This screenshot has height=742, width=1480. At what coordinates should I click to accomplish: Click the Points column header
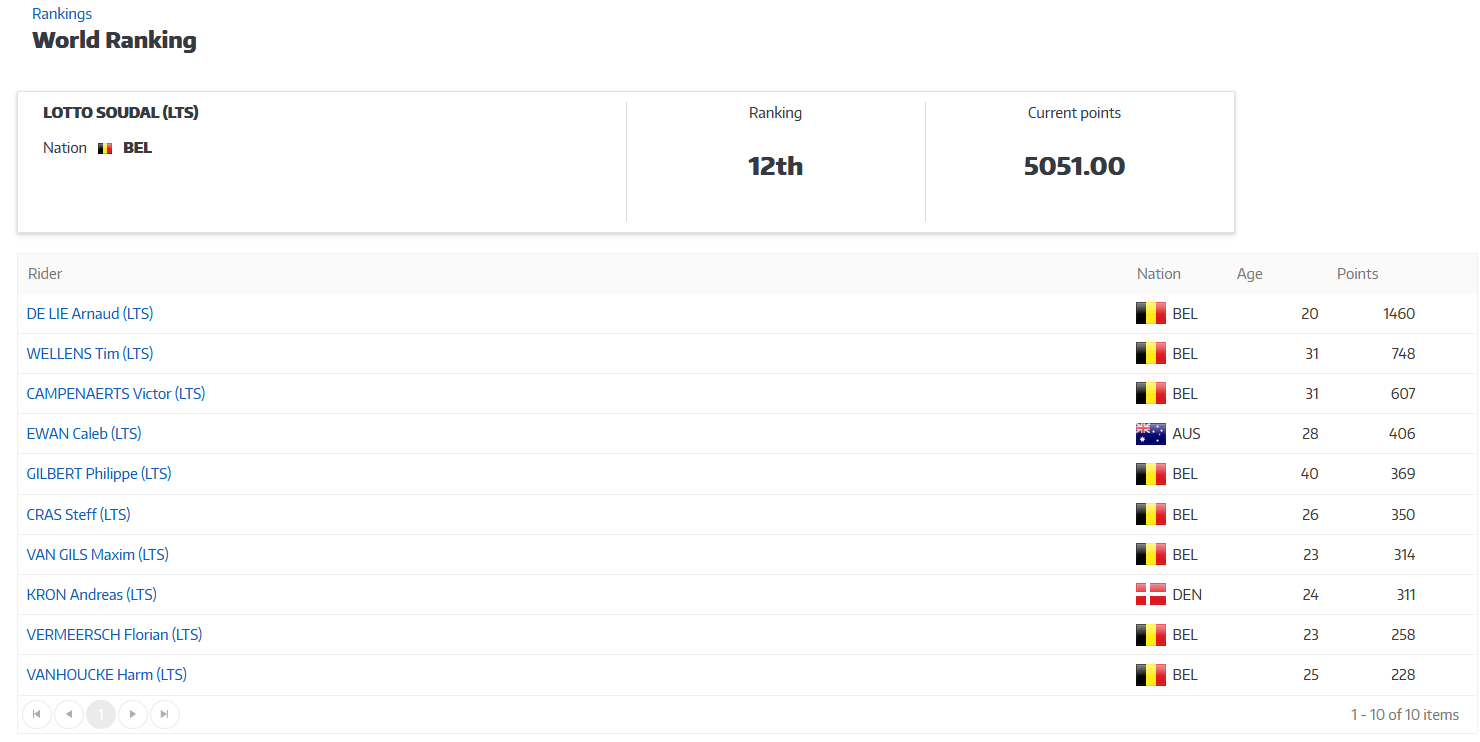(x=1357, y=274)
